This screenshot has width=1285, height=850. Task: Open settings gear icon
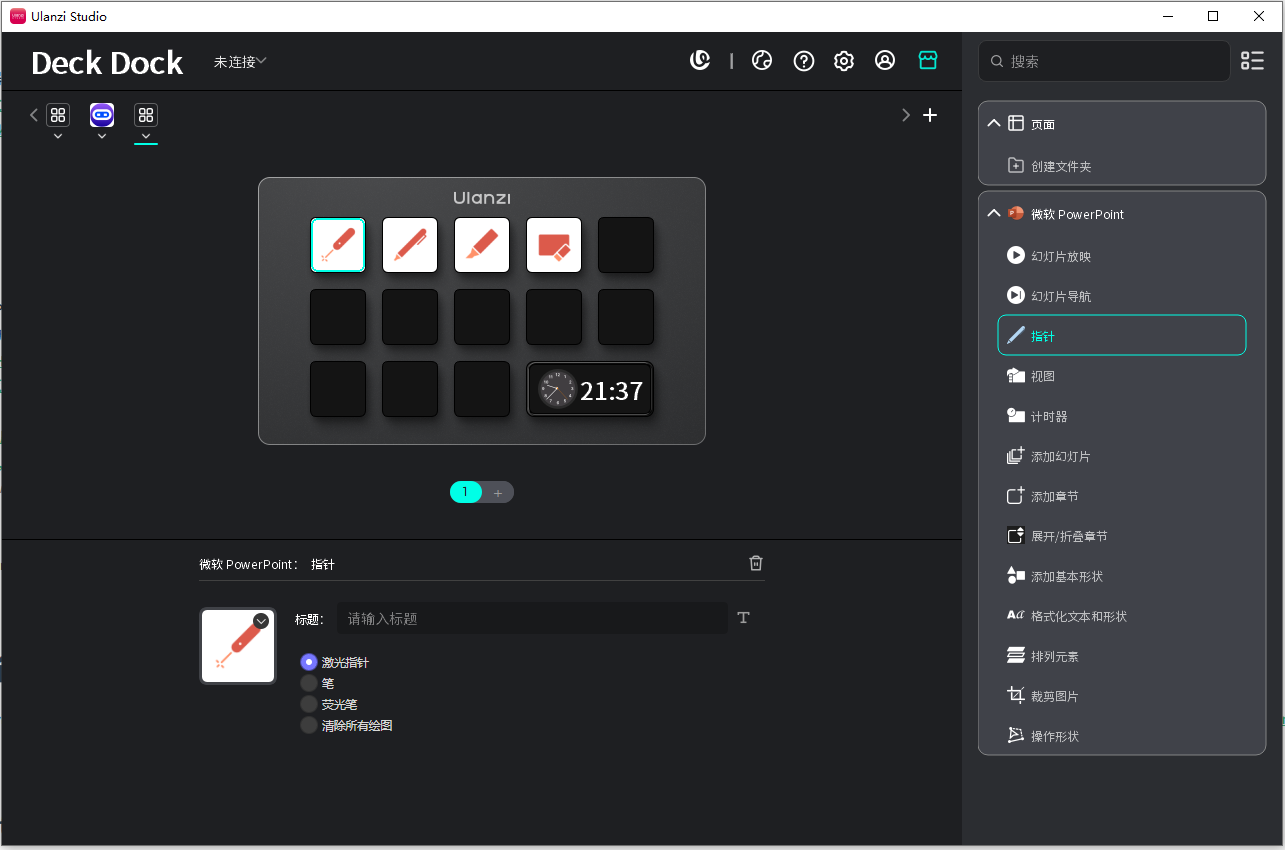(x=844, y=61)
